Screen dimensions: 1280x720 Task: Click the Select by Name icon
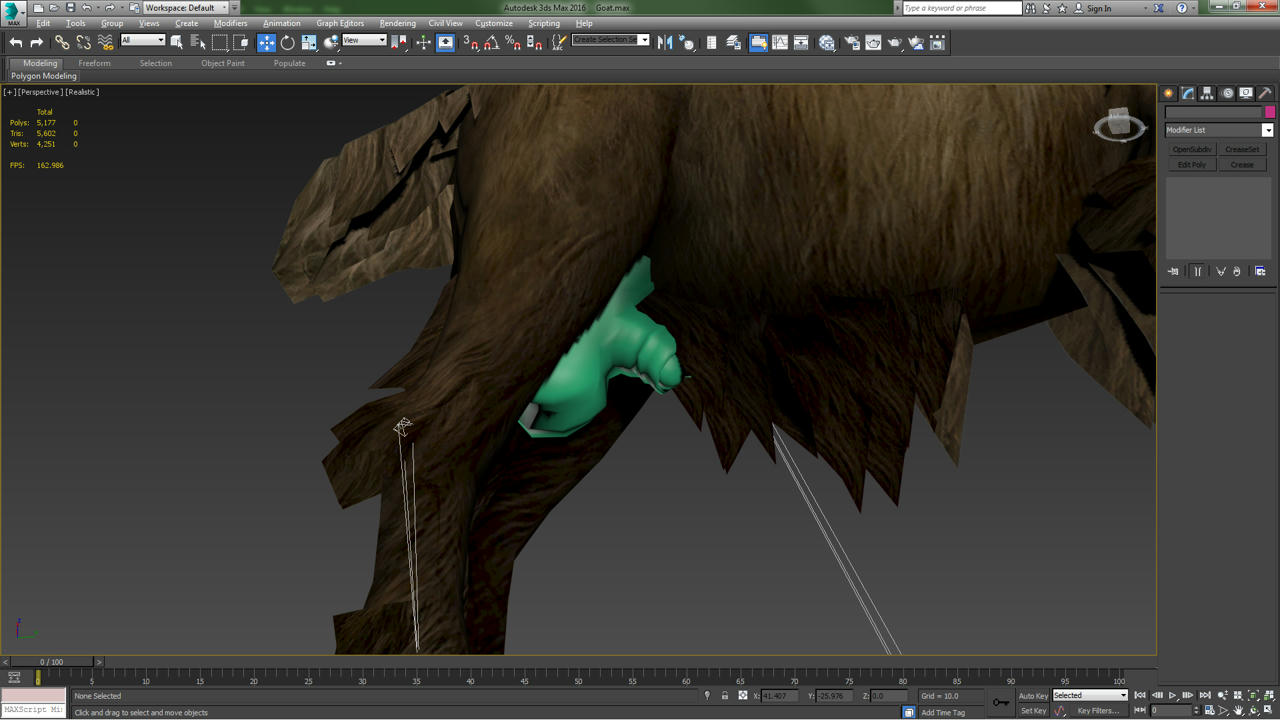[198, 42]
